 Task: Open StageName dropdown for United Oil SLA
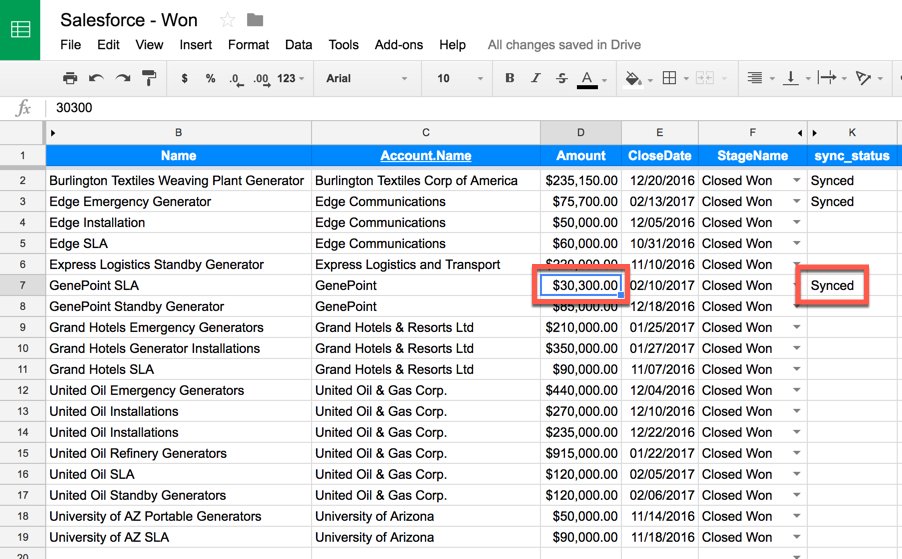pyautogui.click(x=797, y=474)
